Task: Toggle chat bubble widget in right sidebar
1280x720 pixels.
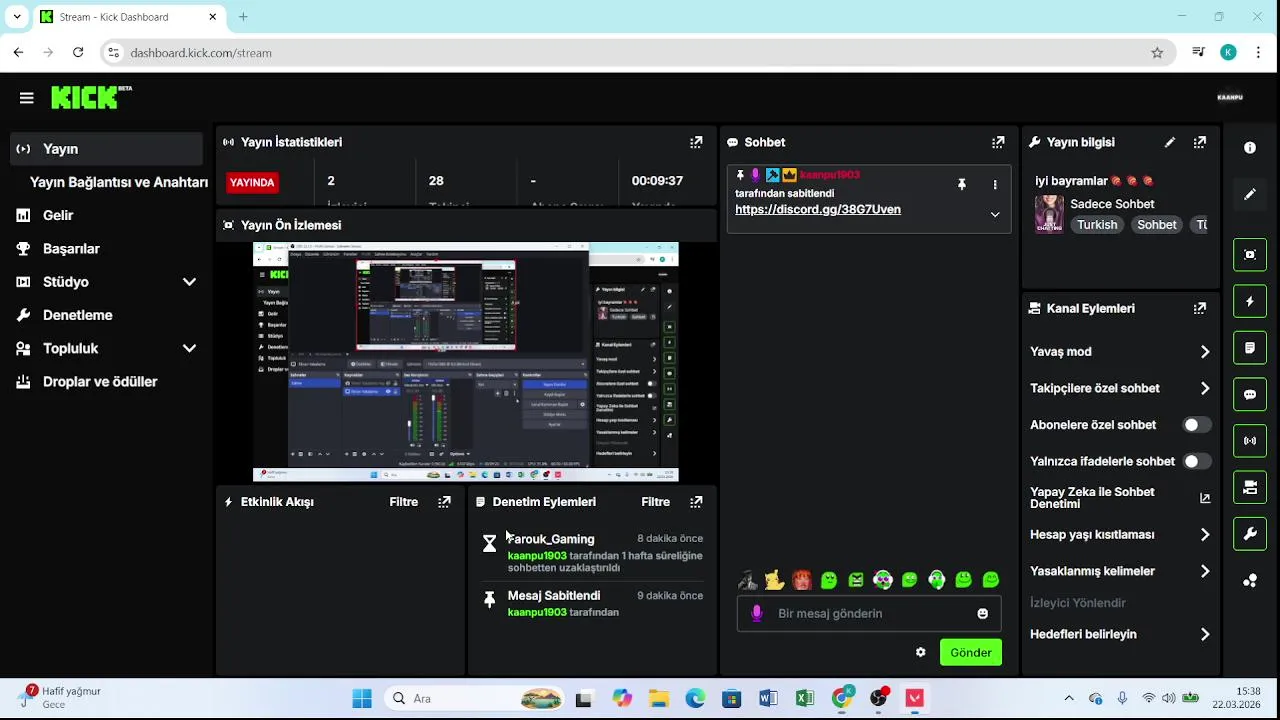Action: tap(1250, 394)
